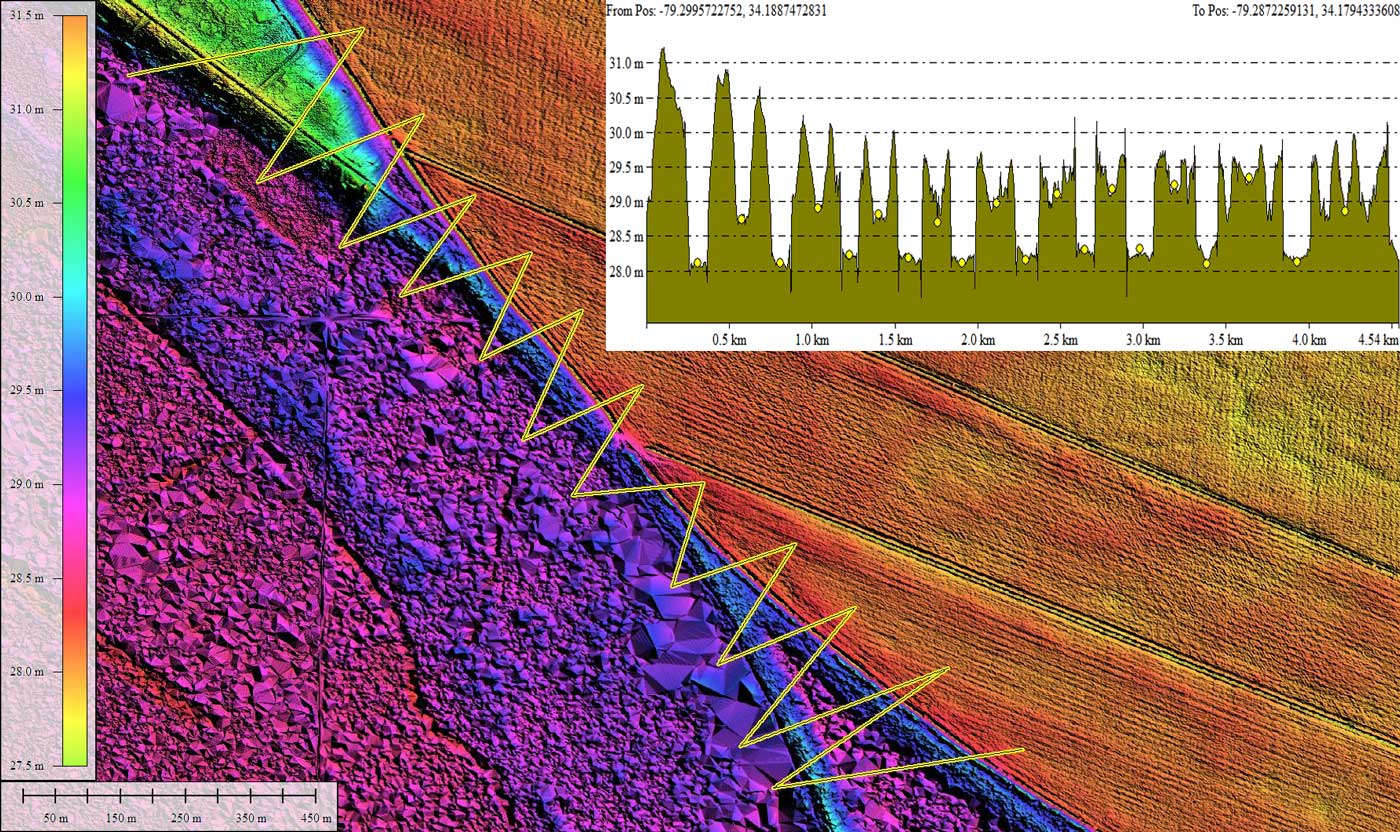Click the 30.0 profile chart axis value
The image size is (1400, 832).
[x=625, y=133]
